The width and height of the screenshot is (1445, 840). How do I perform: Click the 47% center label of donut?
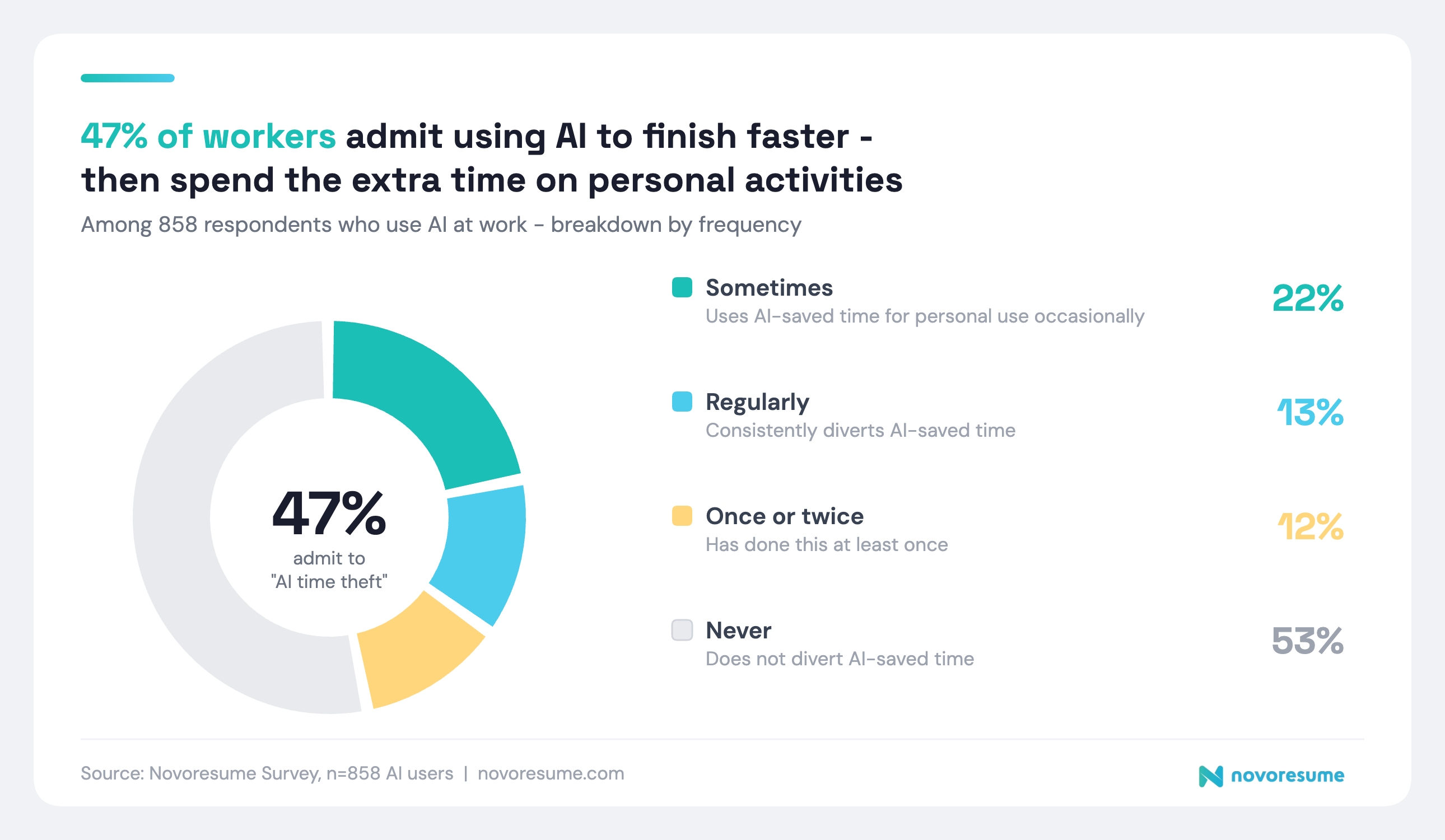click(329, 514)
